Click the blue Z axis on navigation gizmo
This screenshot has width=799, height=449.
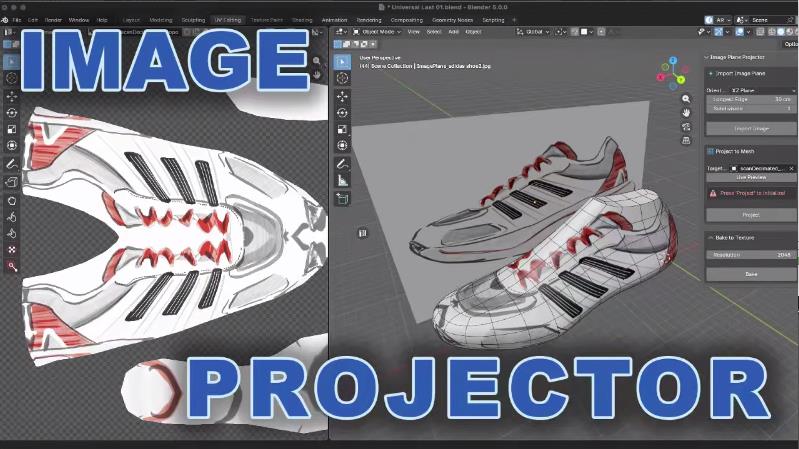673,60
